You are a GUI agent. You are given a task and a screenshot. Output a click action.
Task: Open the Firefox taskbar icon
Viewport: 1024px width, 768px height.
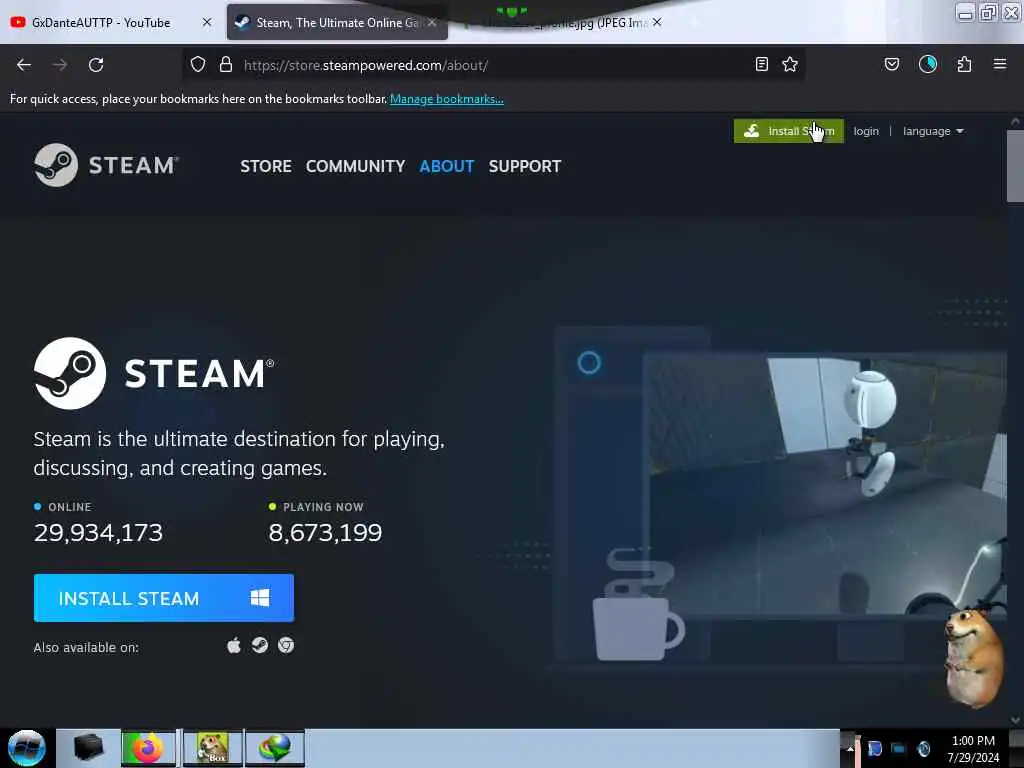pyautogui.click(x=148, y=748)
